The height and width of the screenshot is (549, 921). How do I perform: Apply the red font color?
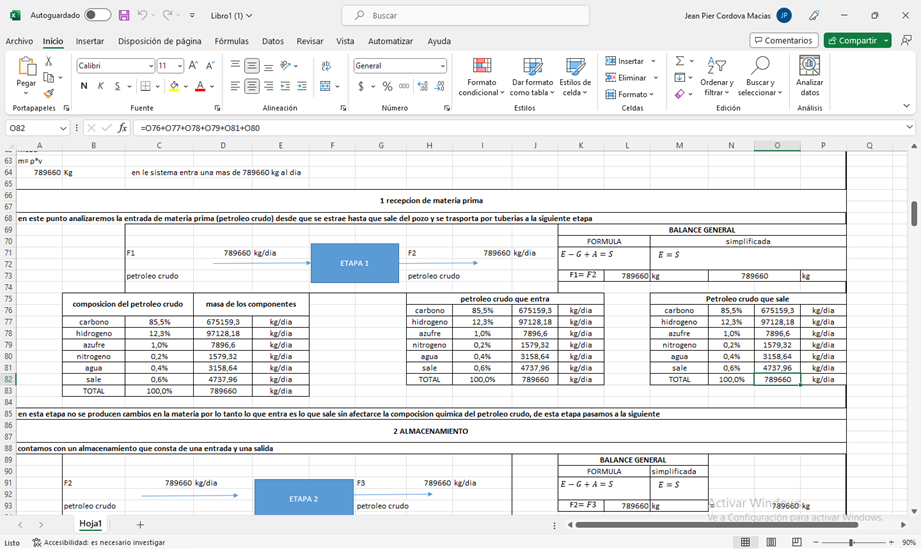tap(200, 86)
